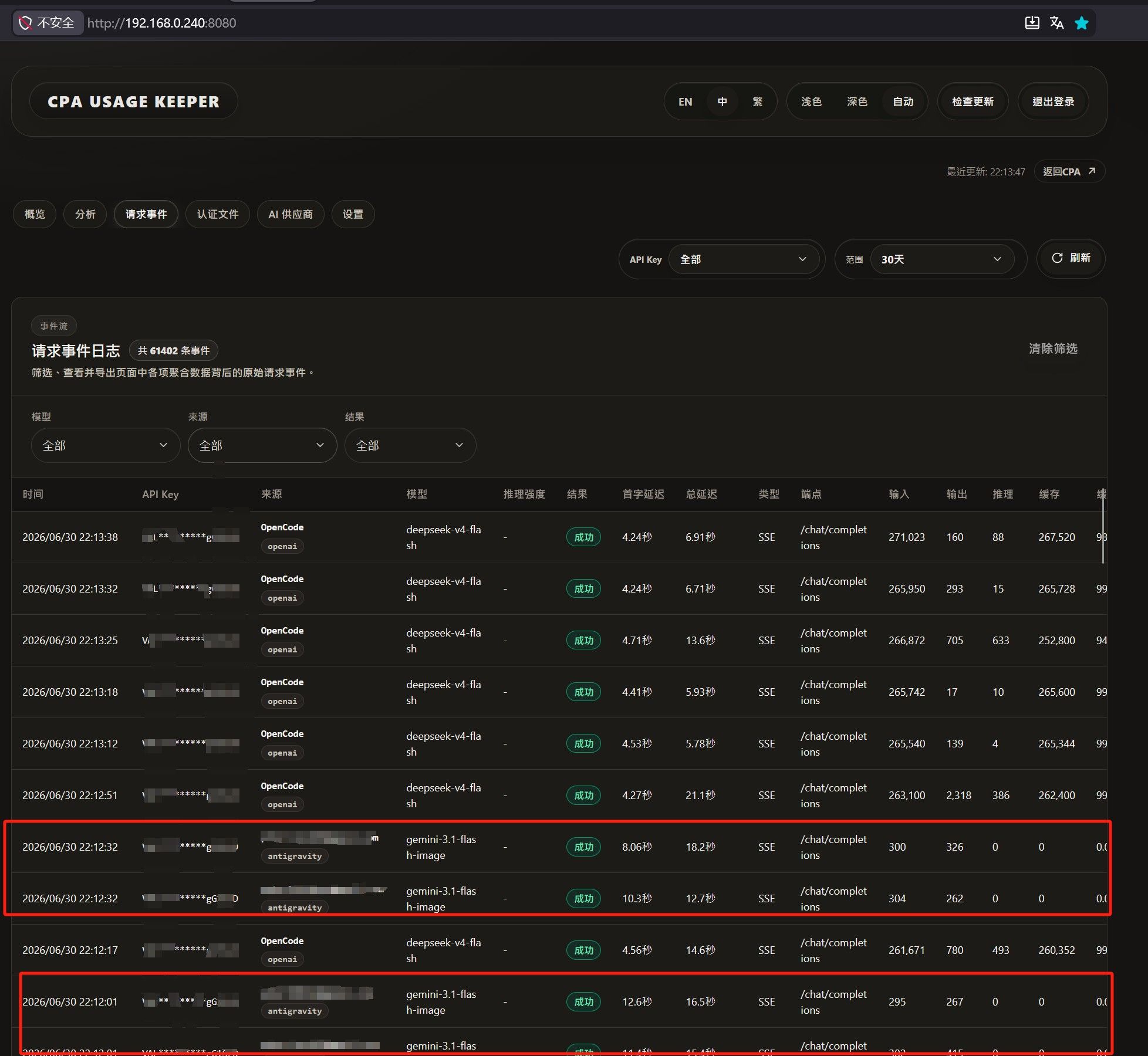Expand the API Key 全部 dropdown
The image size is (1148, 1056).
pyautogui.click(x=744, y=259)
